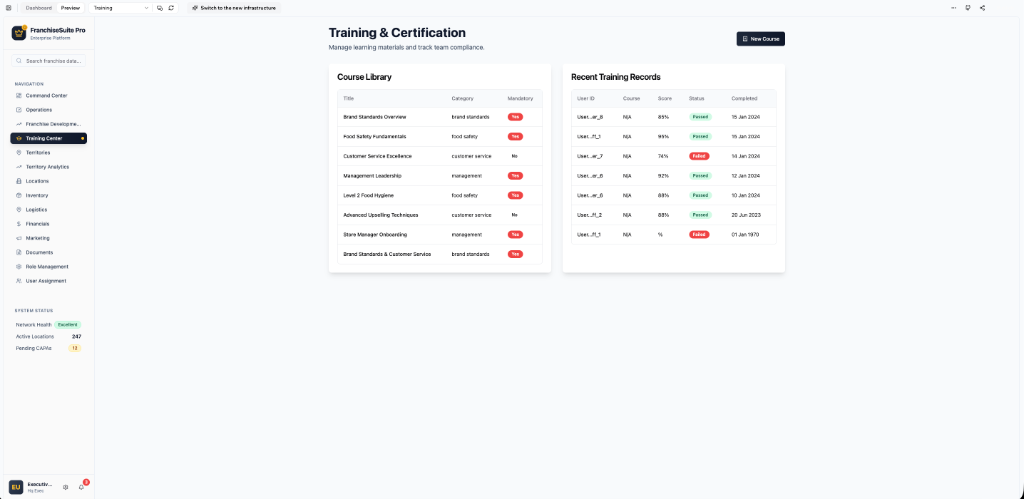Click the Score column header
1024x499 pixels.
point(665,99)
